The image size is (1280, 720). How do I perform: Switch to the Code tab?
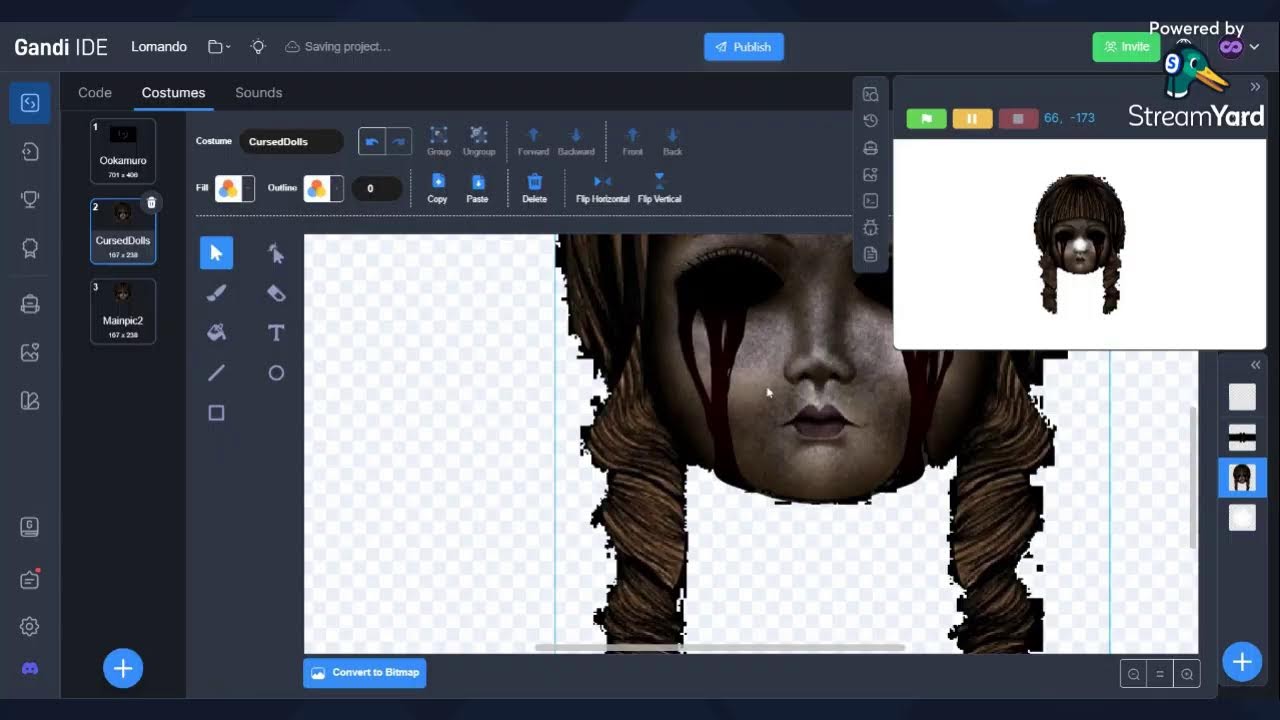click(95, 92)
